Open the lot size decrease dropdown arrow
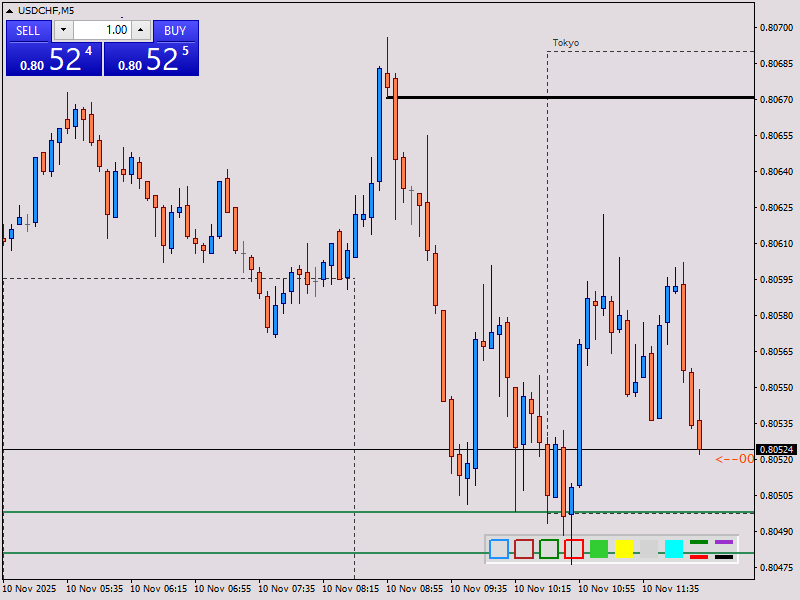 point(62,29)
